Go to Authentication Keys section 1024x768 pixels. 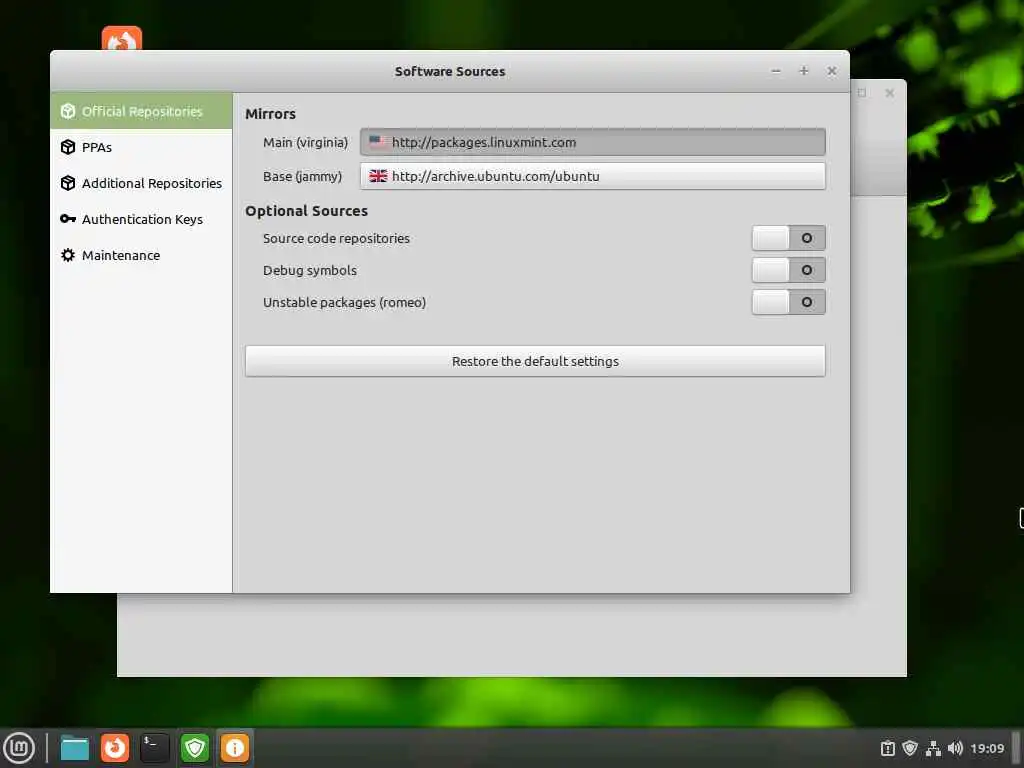141,219
